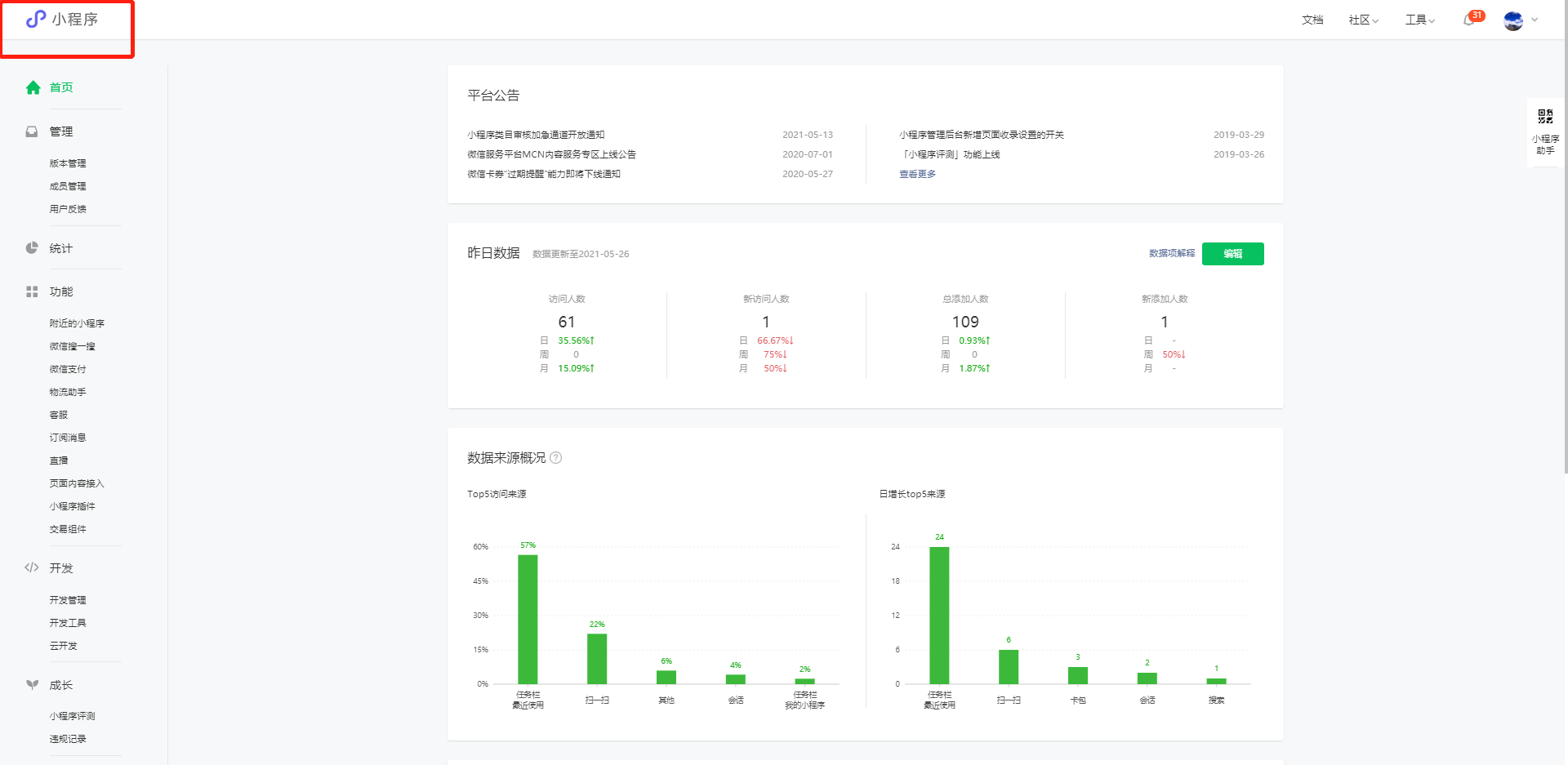Click the page vertical scrollbar
The image size is (1568, 765).
[1565, 237]
